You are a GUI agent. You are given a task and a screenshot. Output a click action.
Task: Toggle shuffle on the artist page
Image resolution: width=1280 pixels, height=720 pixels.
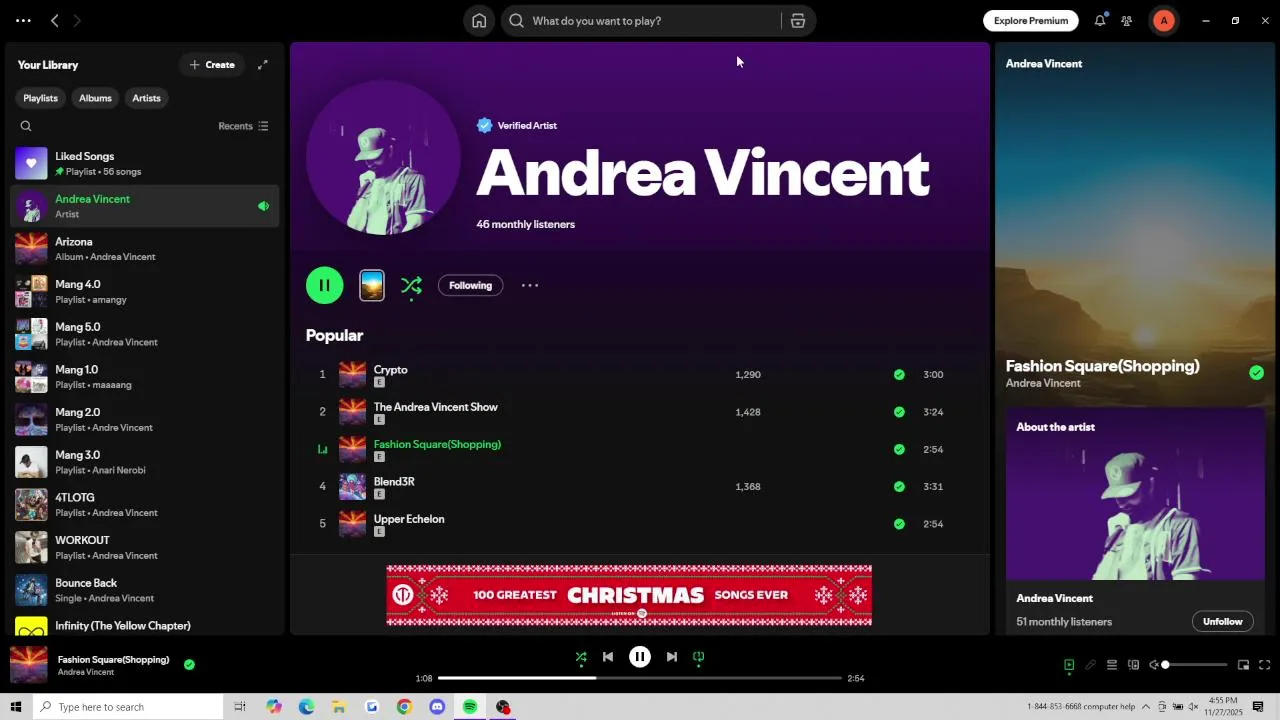coord(411,286)
